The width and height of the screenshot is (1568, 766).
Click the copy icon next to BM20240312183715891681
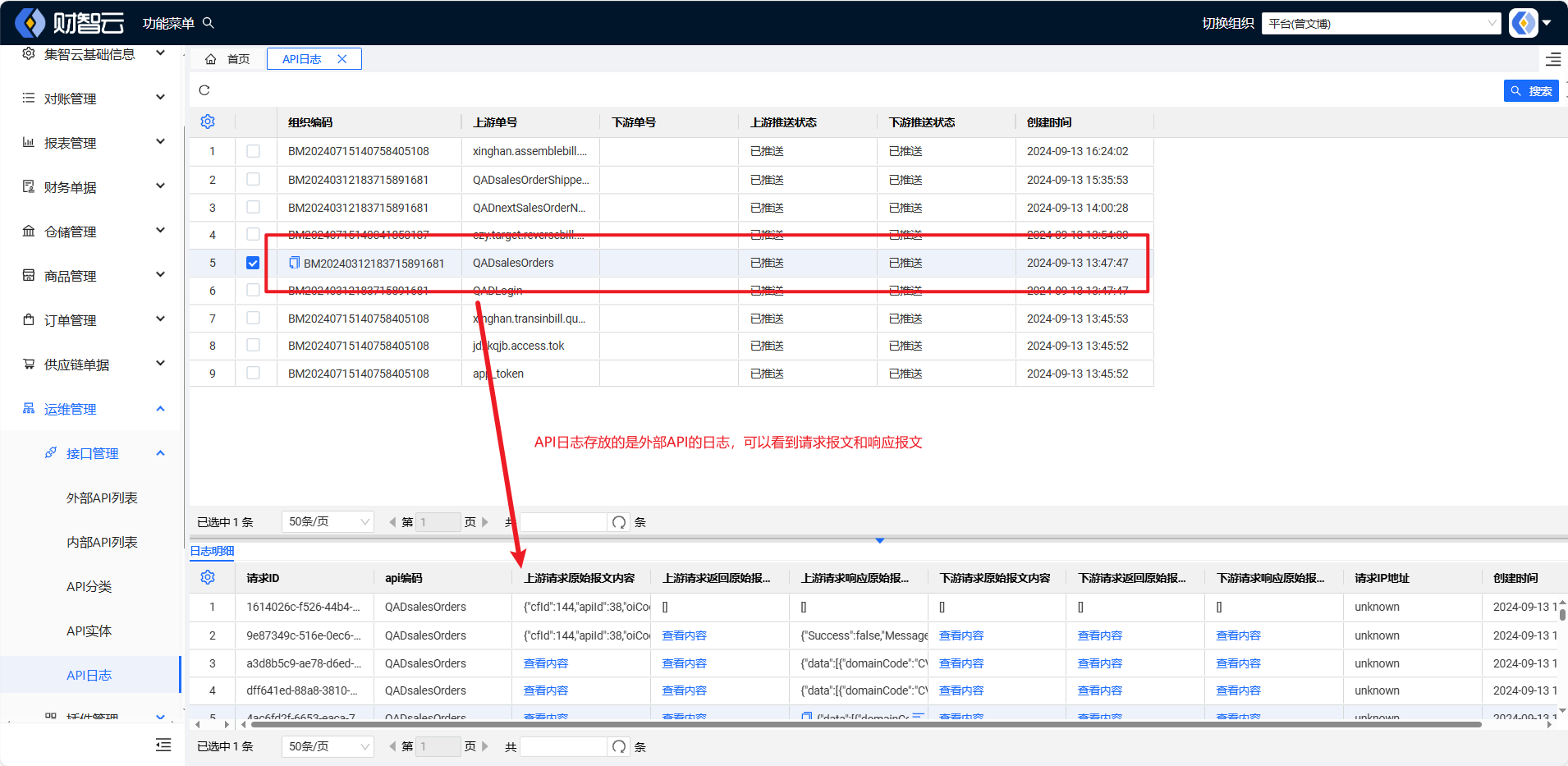(294, 263)
